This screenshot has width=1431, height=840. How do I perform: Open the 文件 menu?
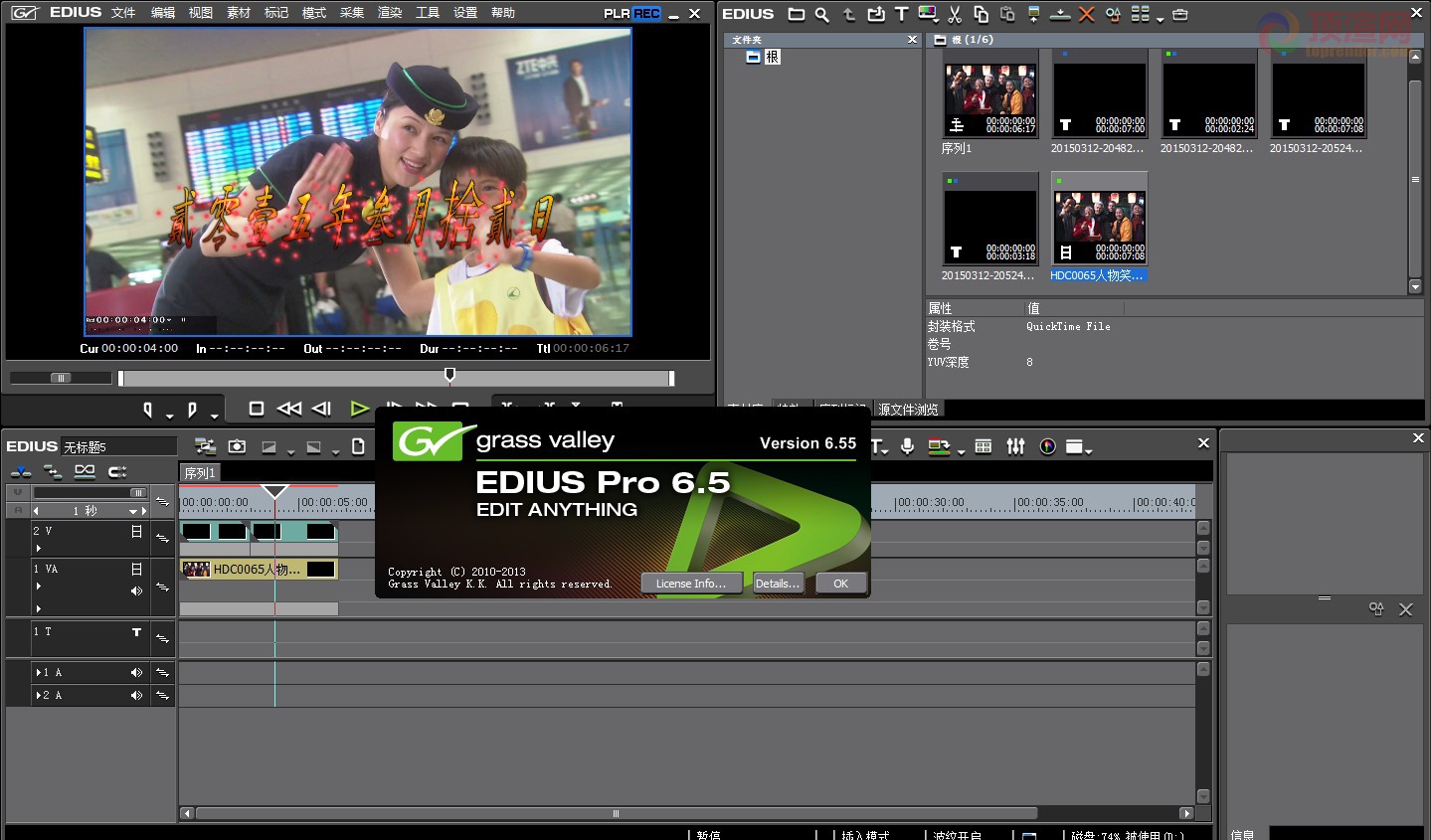123,13
